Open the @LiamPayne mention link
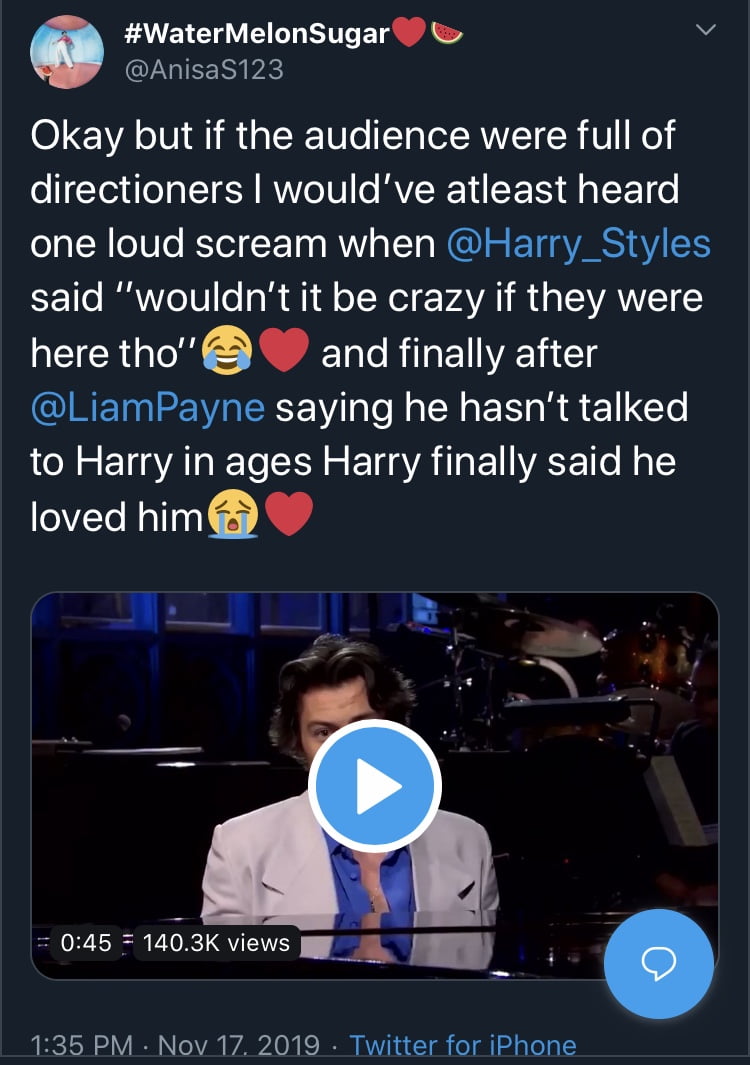The height and width of the screenshot is (1065, 750). (x=149, y=407)
